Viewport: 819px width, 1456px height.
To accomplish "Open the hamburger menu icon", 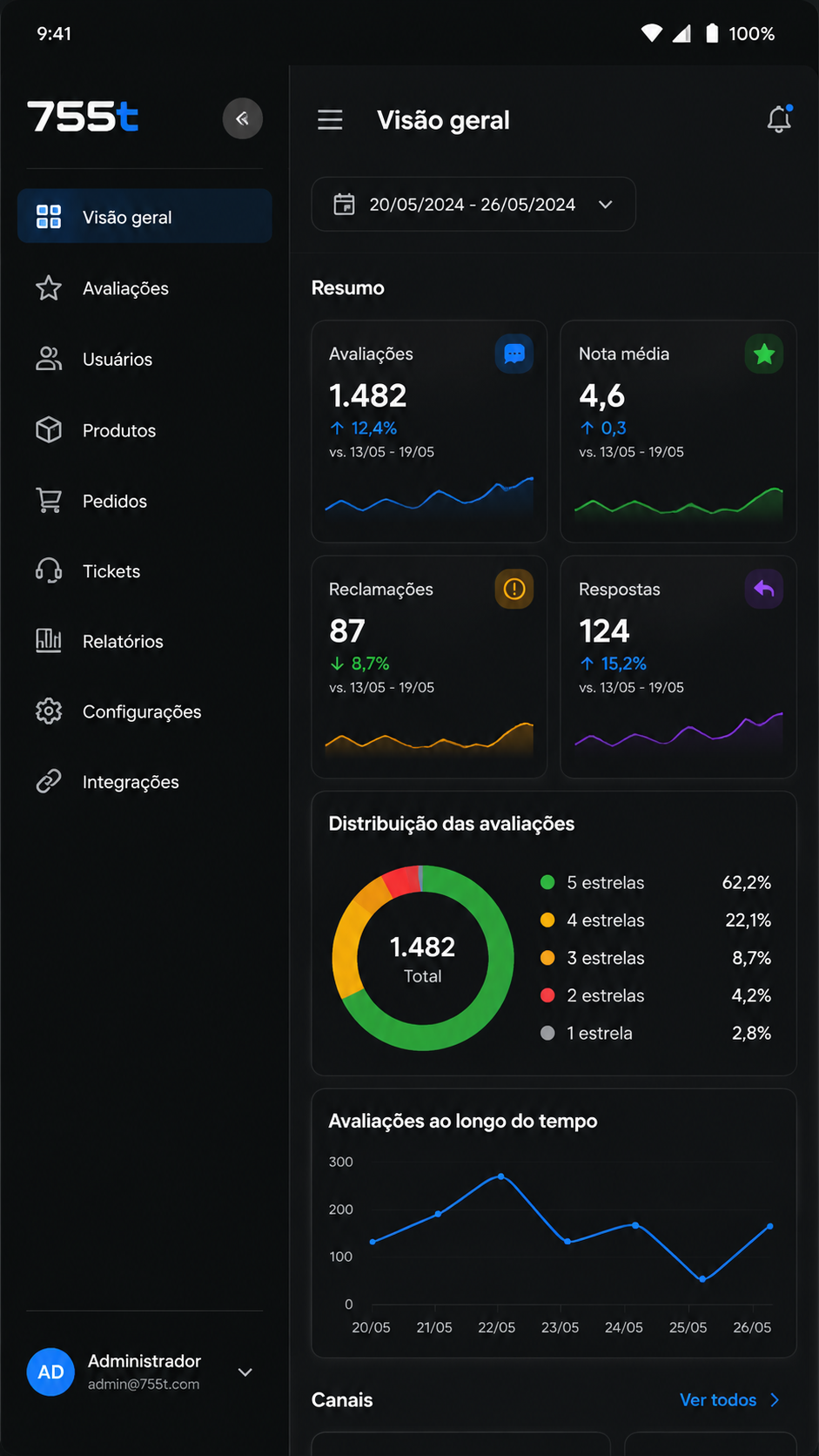I will point(330,119).
